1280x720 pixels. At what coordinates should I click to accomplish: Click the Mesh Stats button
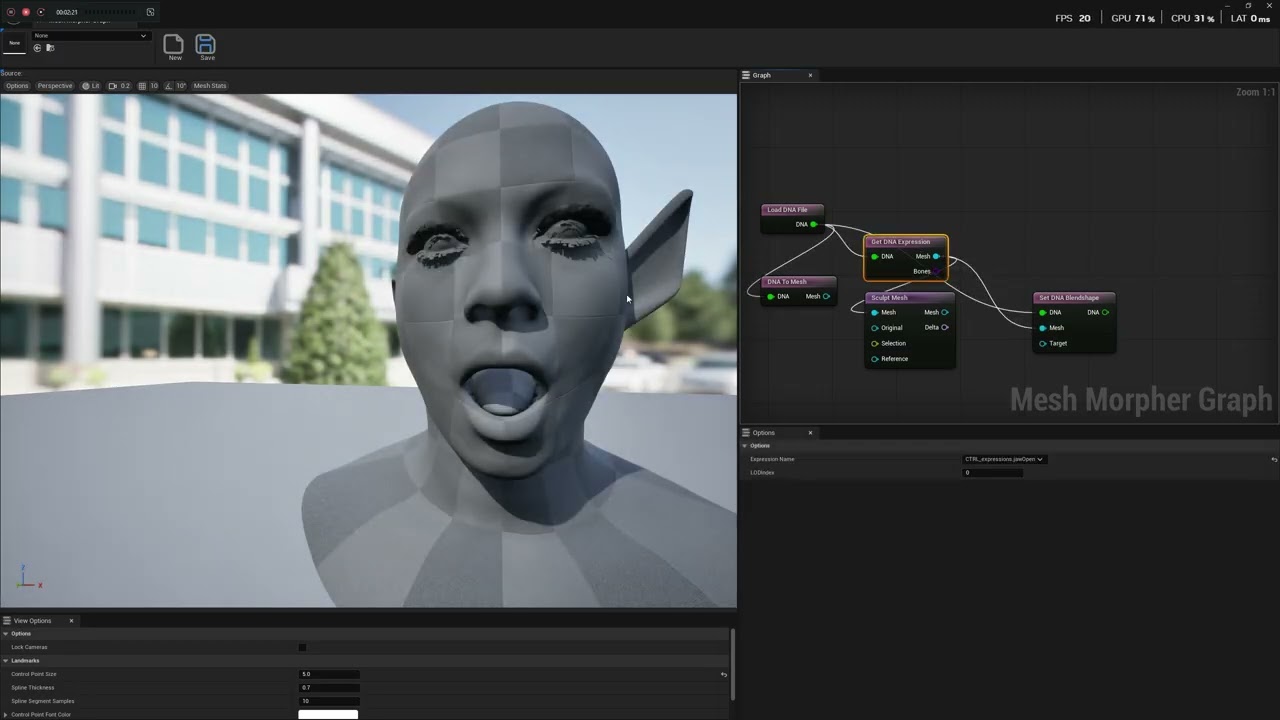[210, 86]
